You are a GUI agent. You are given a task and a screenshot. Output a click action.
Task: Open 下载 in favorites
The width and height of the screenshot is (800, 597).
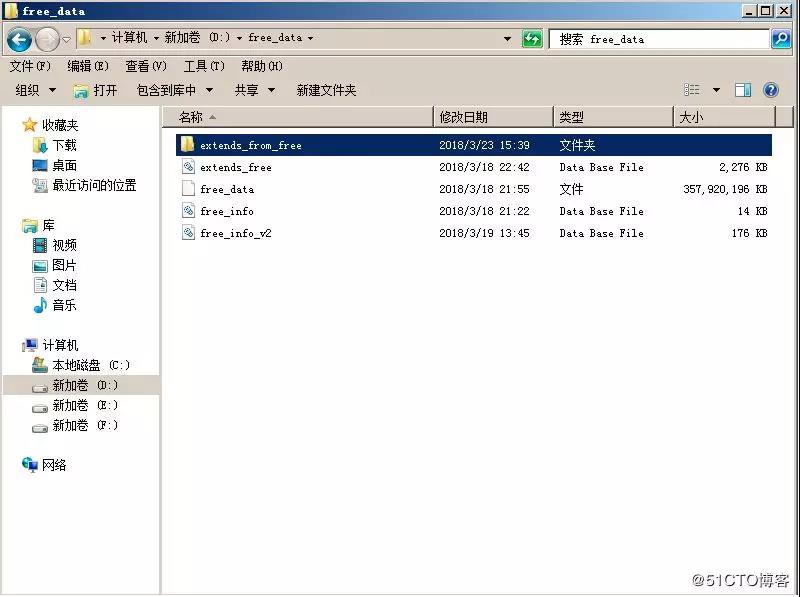pyautogui.click(x=64, y=145)
